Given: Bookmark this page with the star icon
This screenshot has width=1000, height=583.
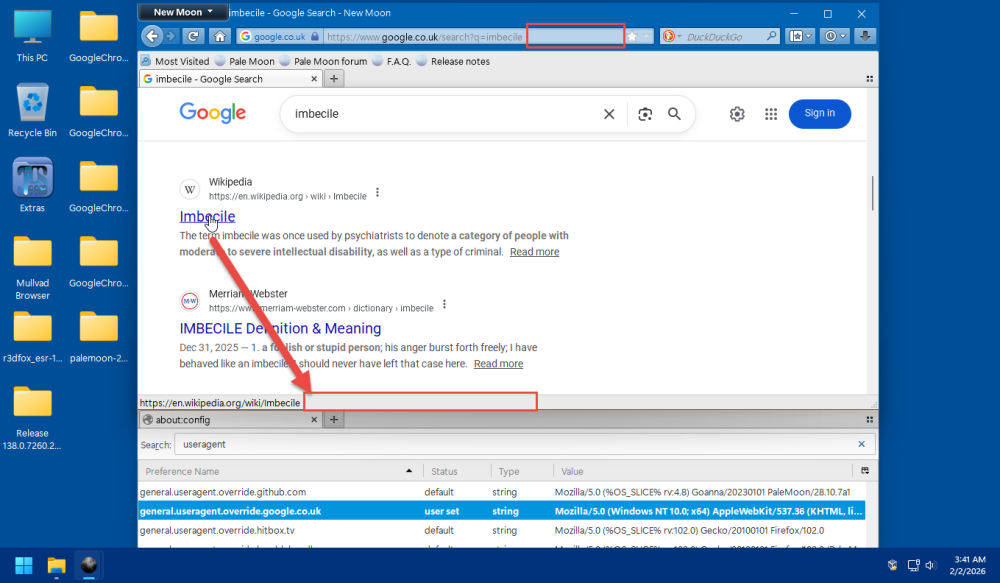Looking at the screenshot, I should [x=632, y=36].
